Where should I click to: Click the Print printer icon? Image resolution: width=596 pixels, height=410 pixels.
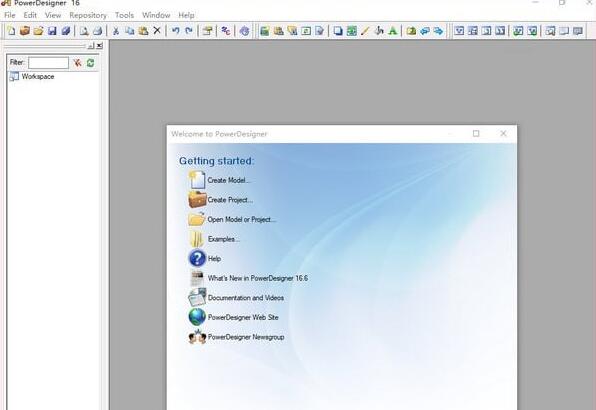click(x=97, y=31)
